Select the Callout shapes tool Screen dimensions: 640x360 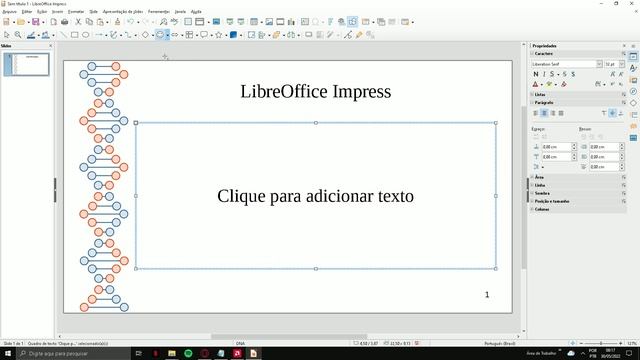pyautogui.click(x=204, y=35)
